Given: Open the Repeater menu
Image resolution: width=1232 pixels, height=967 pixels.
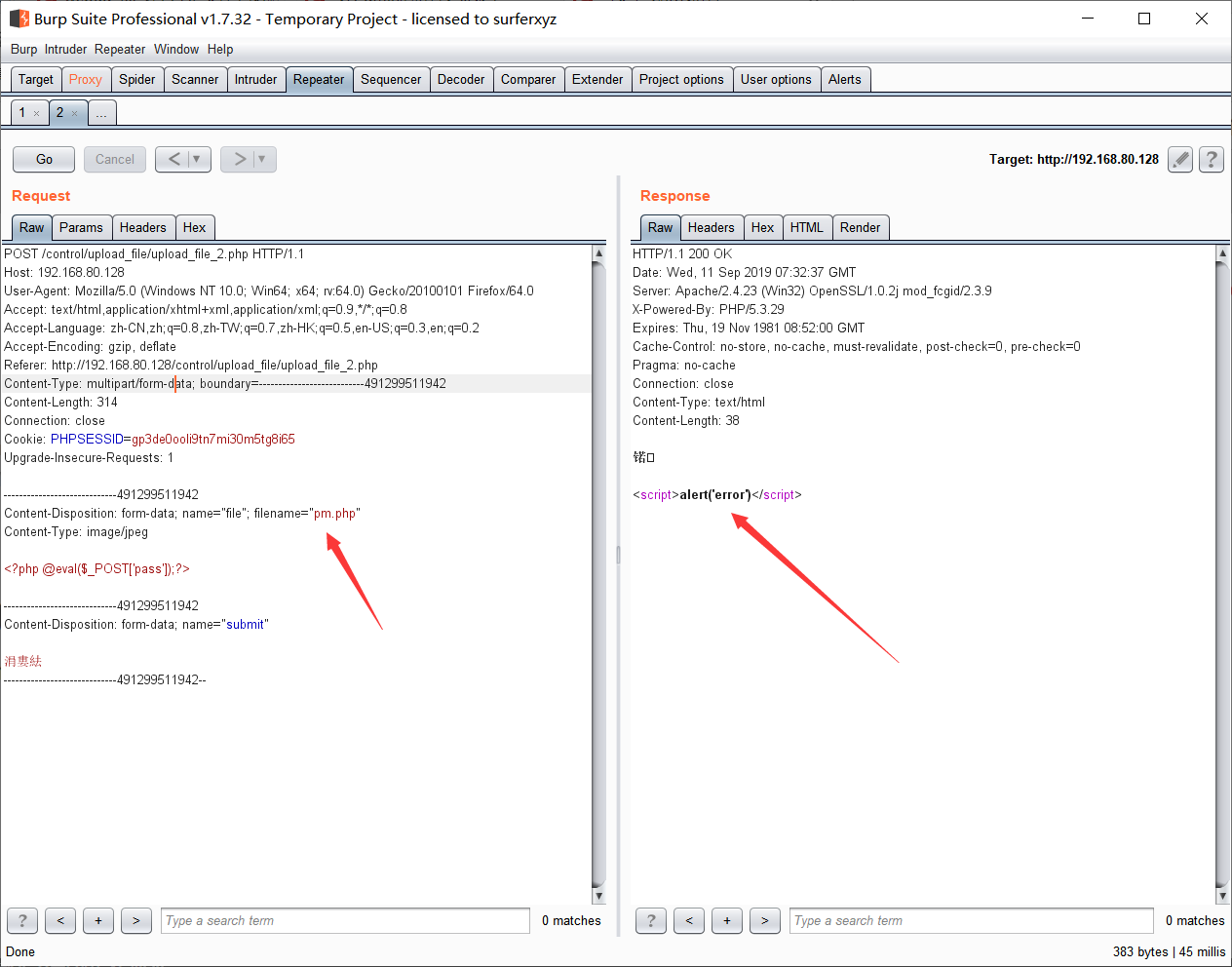Looking at the screenshot, I should click(x=120, y=49).
